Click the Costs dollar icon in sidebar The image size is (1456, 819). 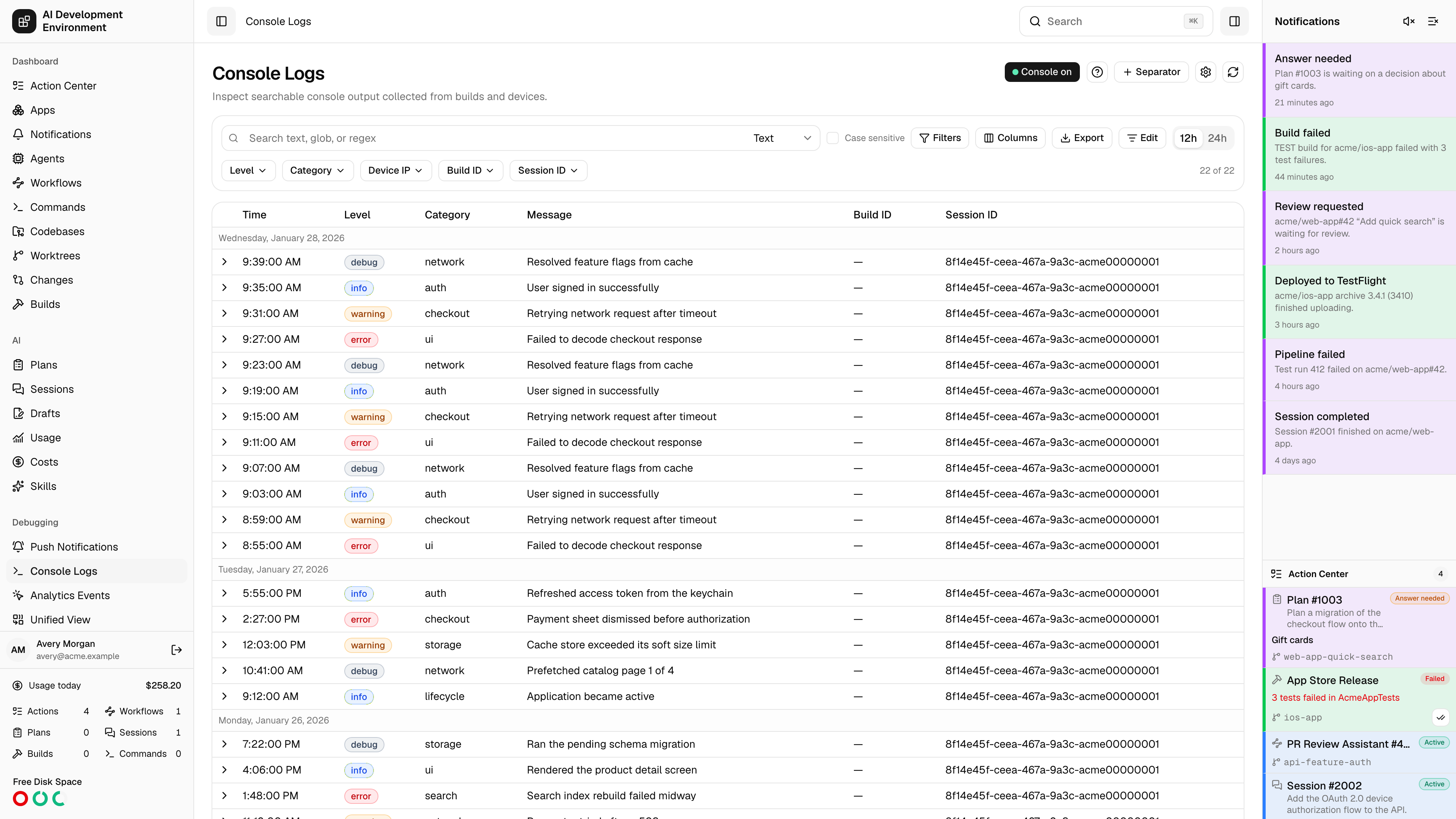pos(18,462)
